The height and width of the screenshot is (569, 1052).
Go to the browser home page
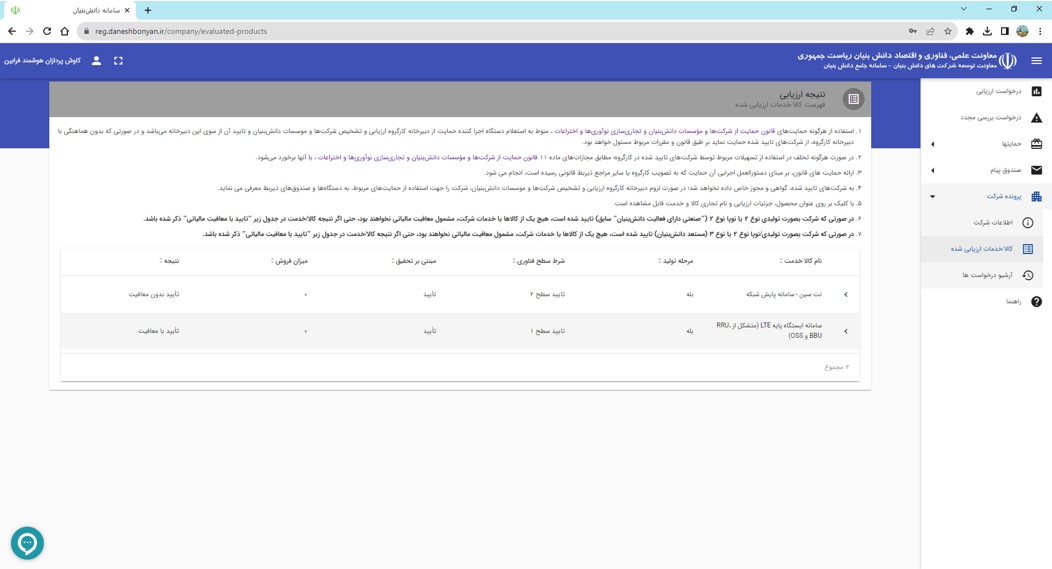pyautogui.click(x=64, y=31)
